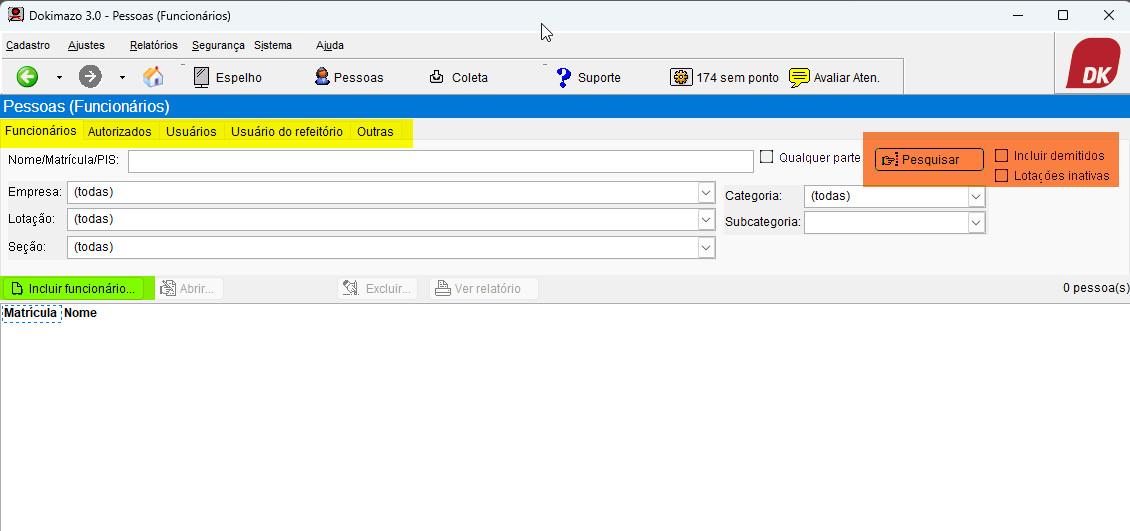Expand the Empresa dropdown
1130x531 pixels.
coord(706,192)
